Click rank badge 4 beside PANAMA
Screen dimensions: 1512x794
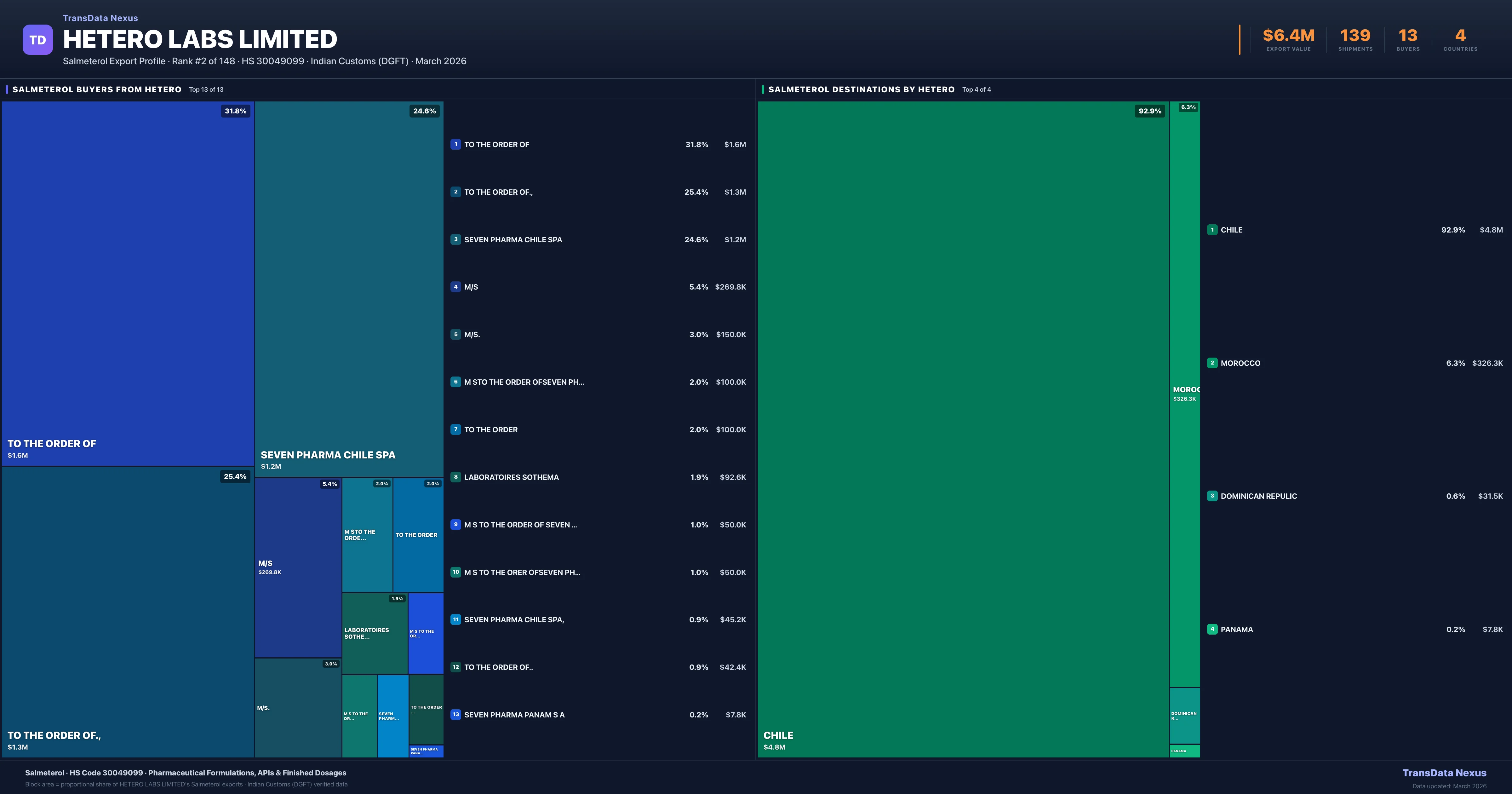point(1212,629)
